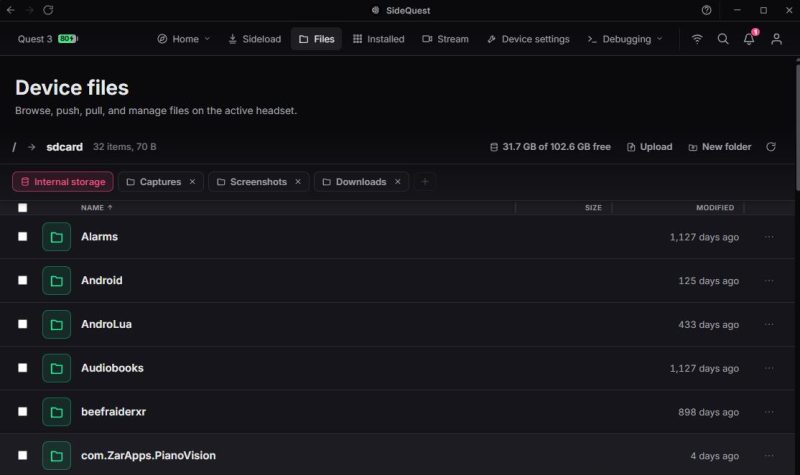Open the more options for Alarms row

pyautogui.click(x=769, y=237)
